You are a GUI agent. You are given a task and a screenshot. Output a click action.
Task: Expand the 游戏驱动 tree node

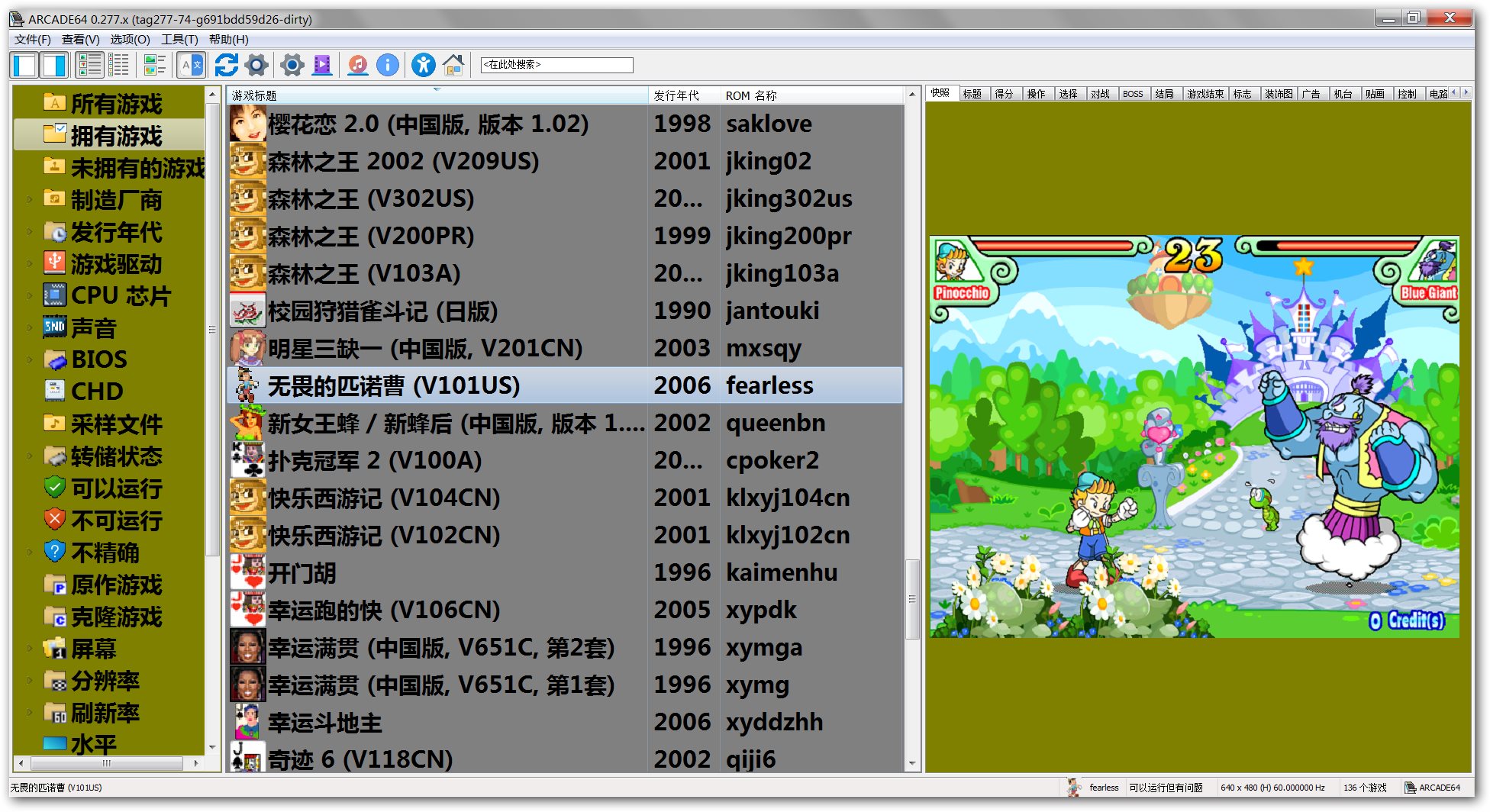[x=30, y=264]
